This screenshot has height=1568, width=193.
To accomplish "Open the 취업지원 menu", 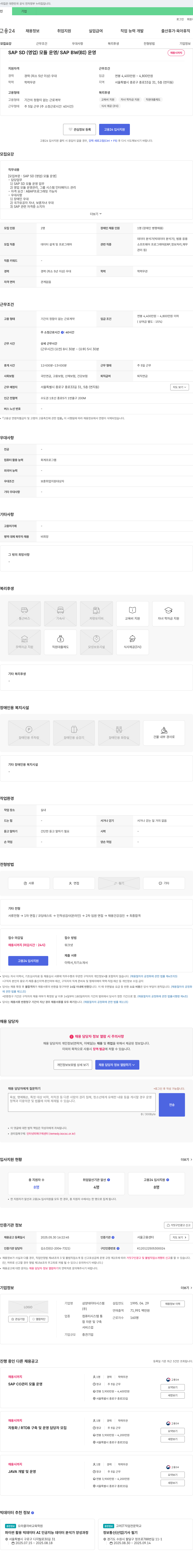I will (x=64, y=31).
